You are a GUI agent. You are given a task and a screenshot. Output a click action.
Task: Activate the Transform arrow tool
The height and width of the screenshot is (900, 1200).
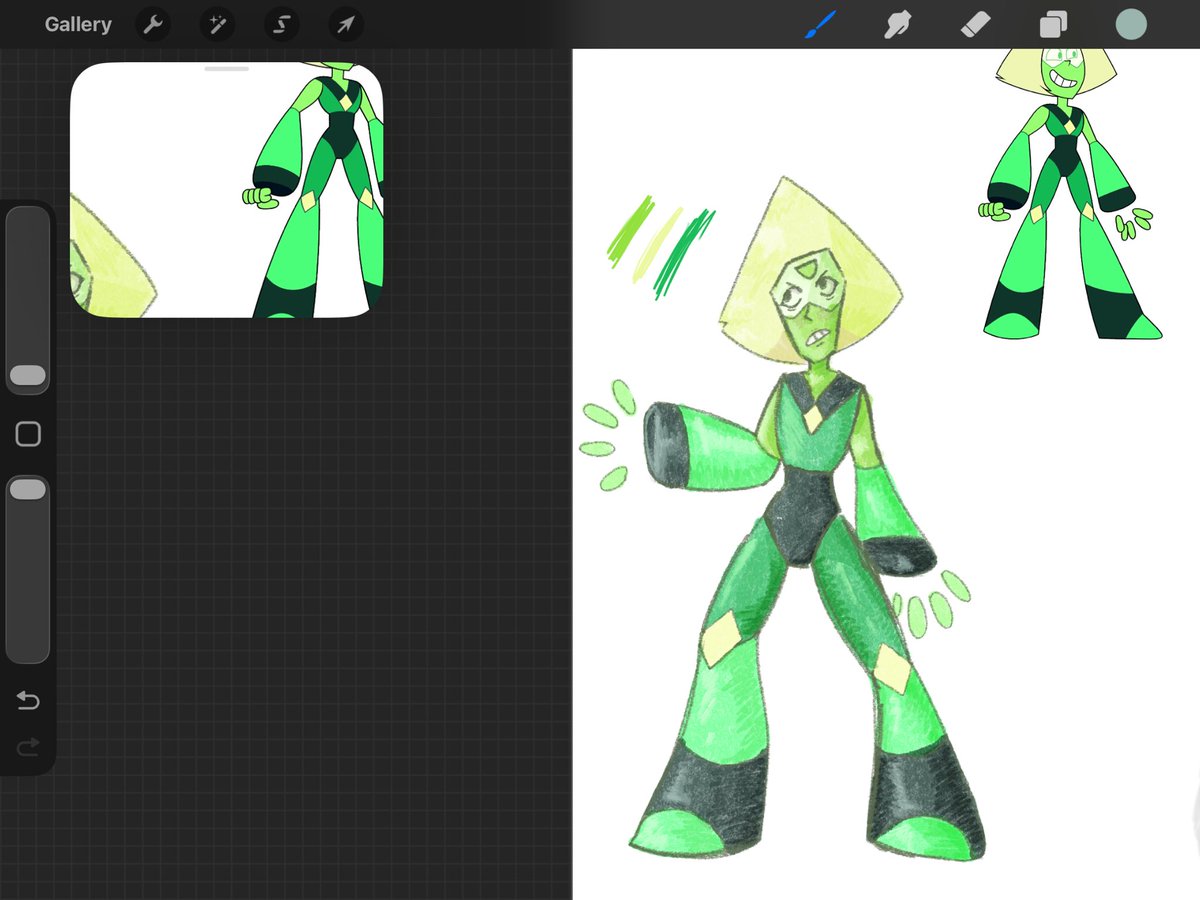(345, 24)
